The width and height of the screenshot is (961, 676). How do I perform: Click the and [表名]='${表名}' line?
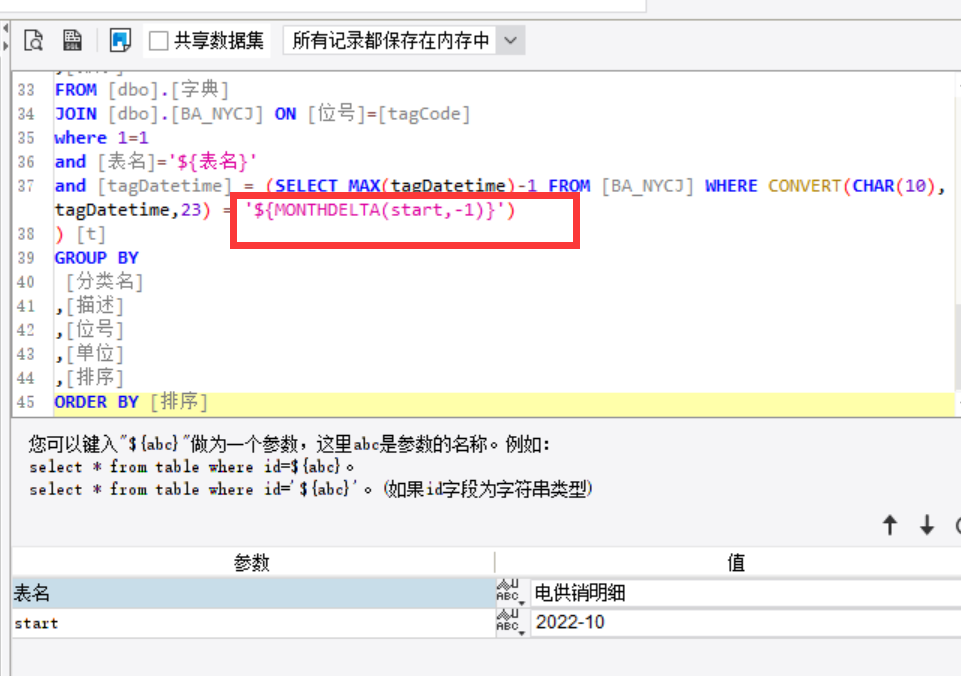click(x=155, y=162)
